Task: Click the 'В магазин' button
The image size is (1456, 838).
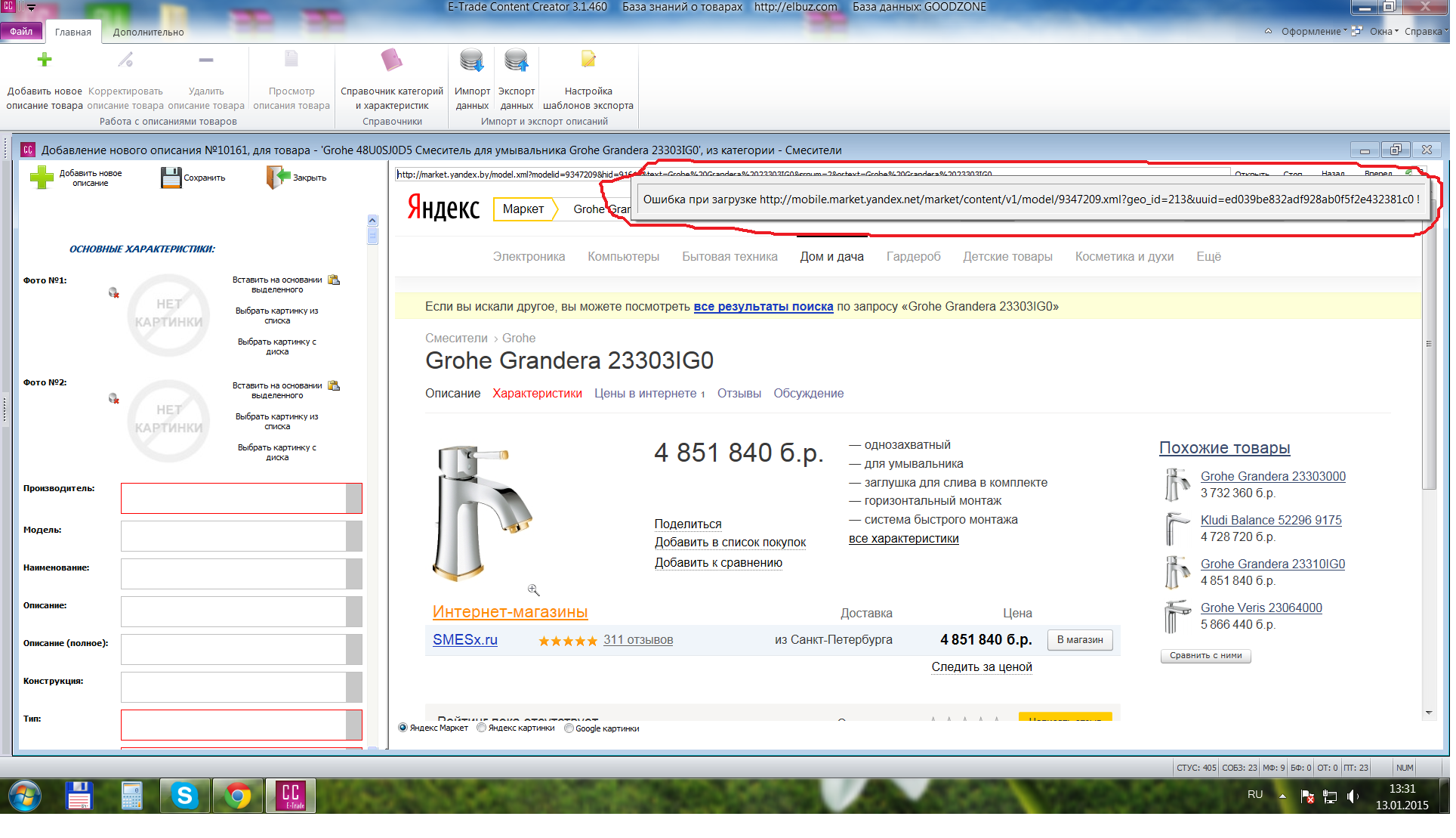Action: [x=1080, y=639]
